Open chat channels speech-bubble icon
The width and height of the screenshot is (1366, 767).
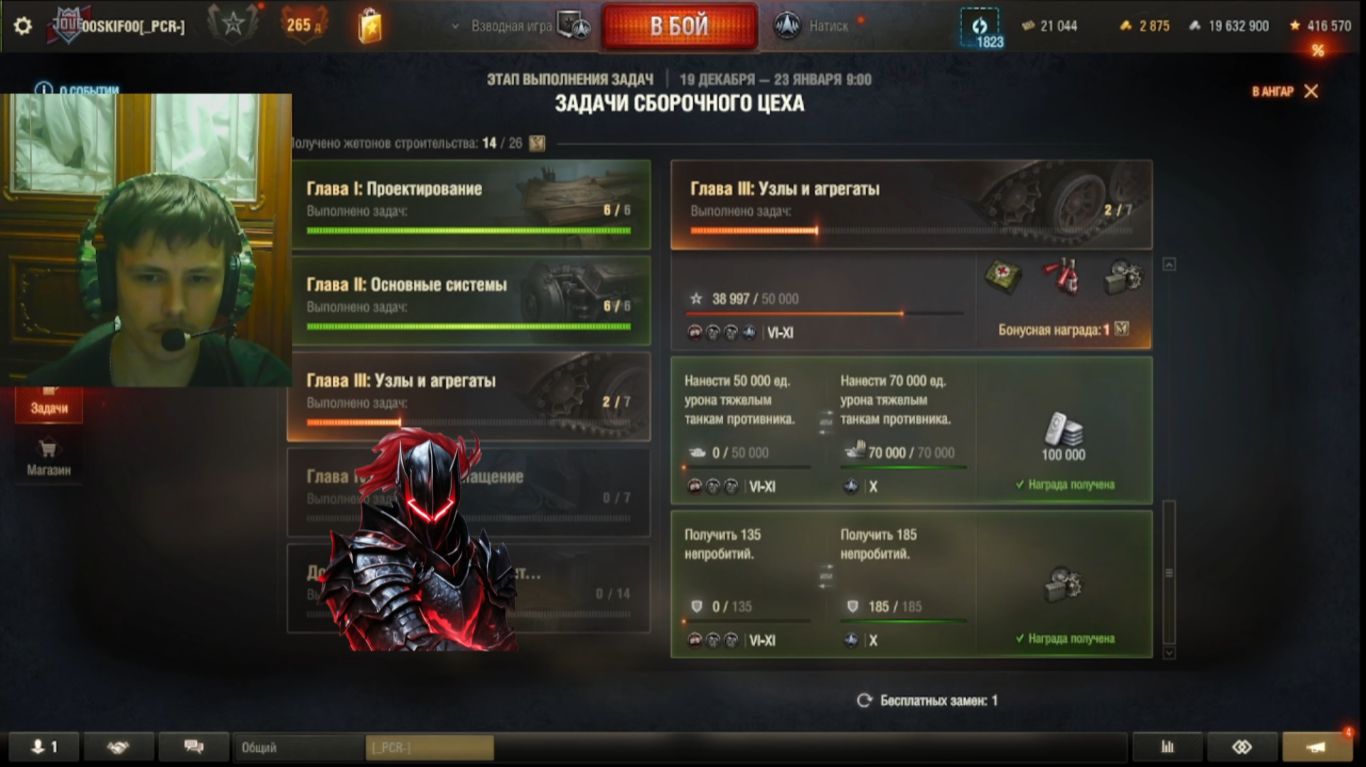point(194,747)
